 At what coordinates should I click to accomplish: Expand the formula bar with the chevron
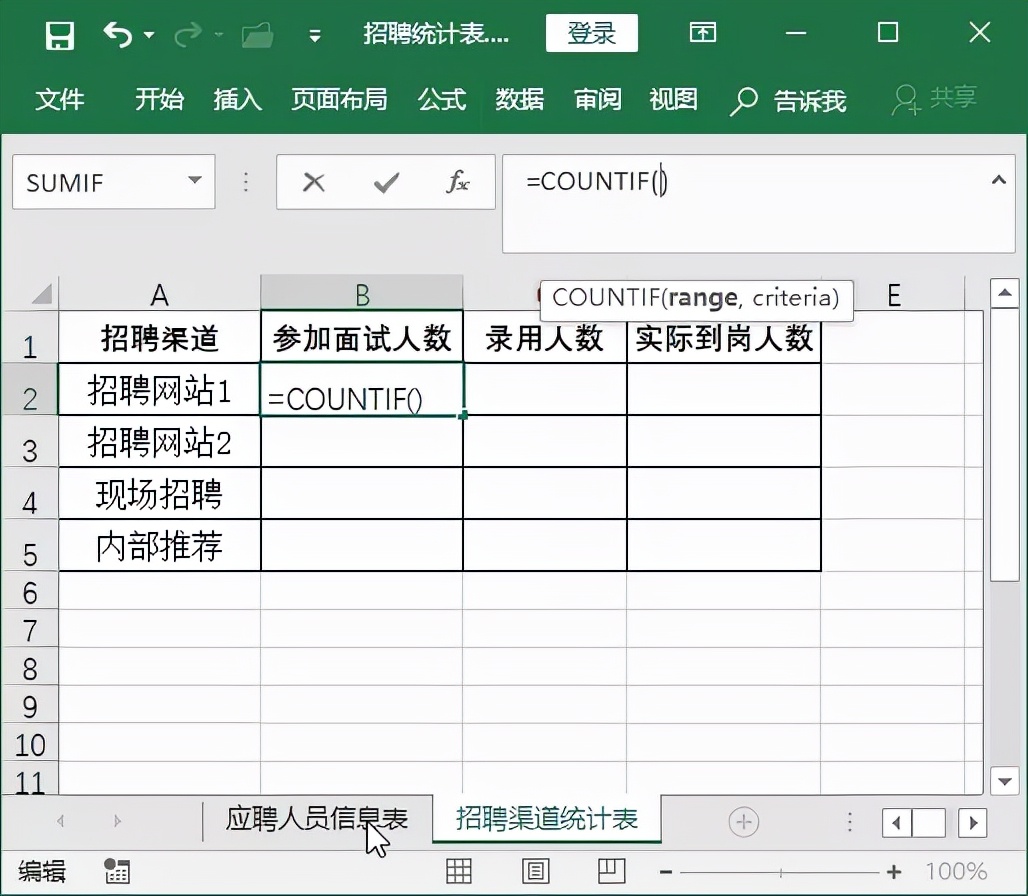pyautogui.click(x=1000, y=182)
